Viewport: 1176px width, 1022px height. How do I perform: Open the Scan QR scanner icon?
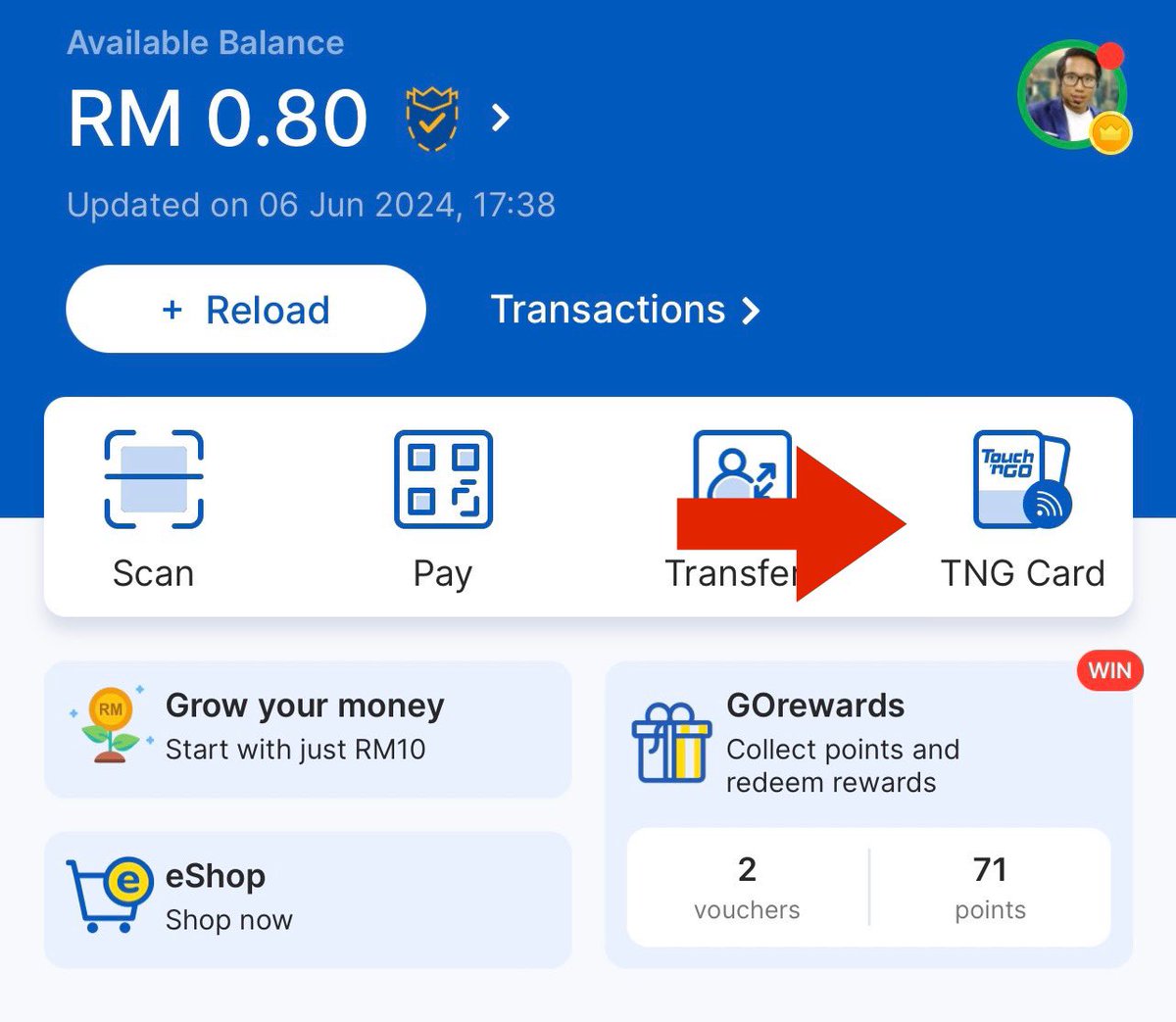154,479
